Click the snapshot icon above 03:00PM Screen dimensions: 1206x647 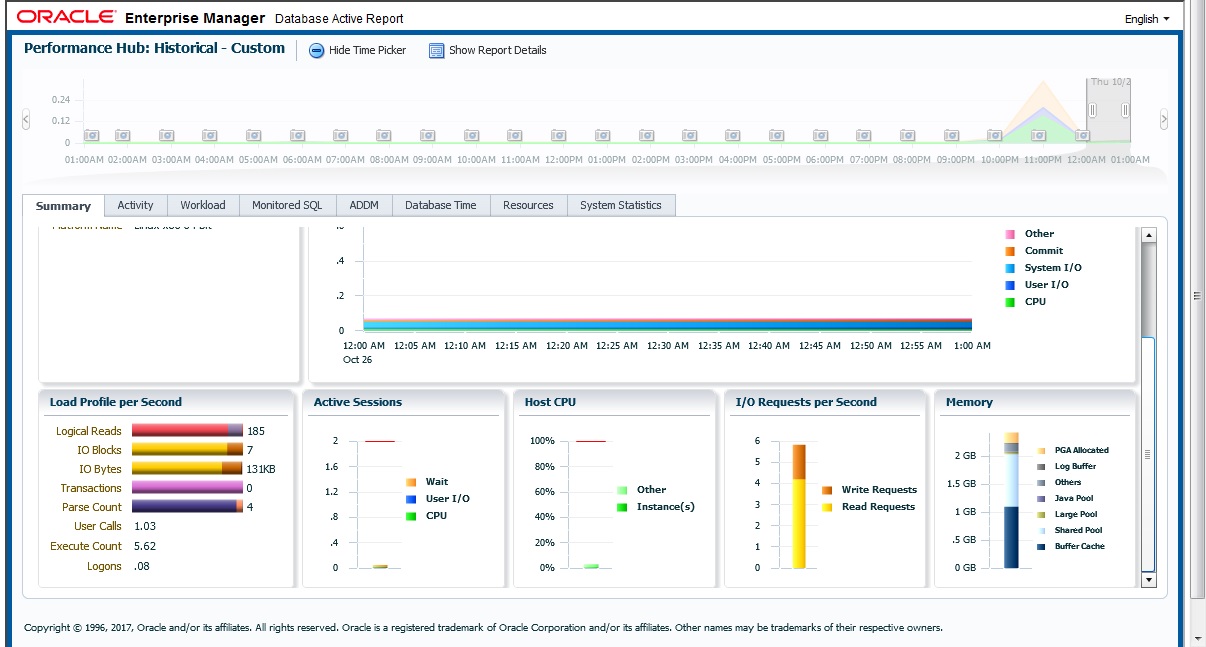[x=688, y=135]
